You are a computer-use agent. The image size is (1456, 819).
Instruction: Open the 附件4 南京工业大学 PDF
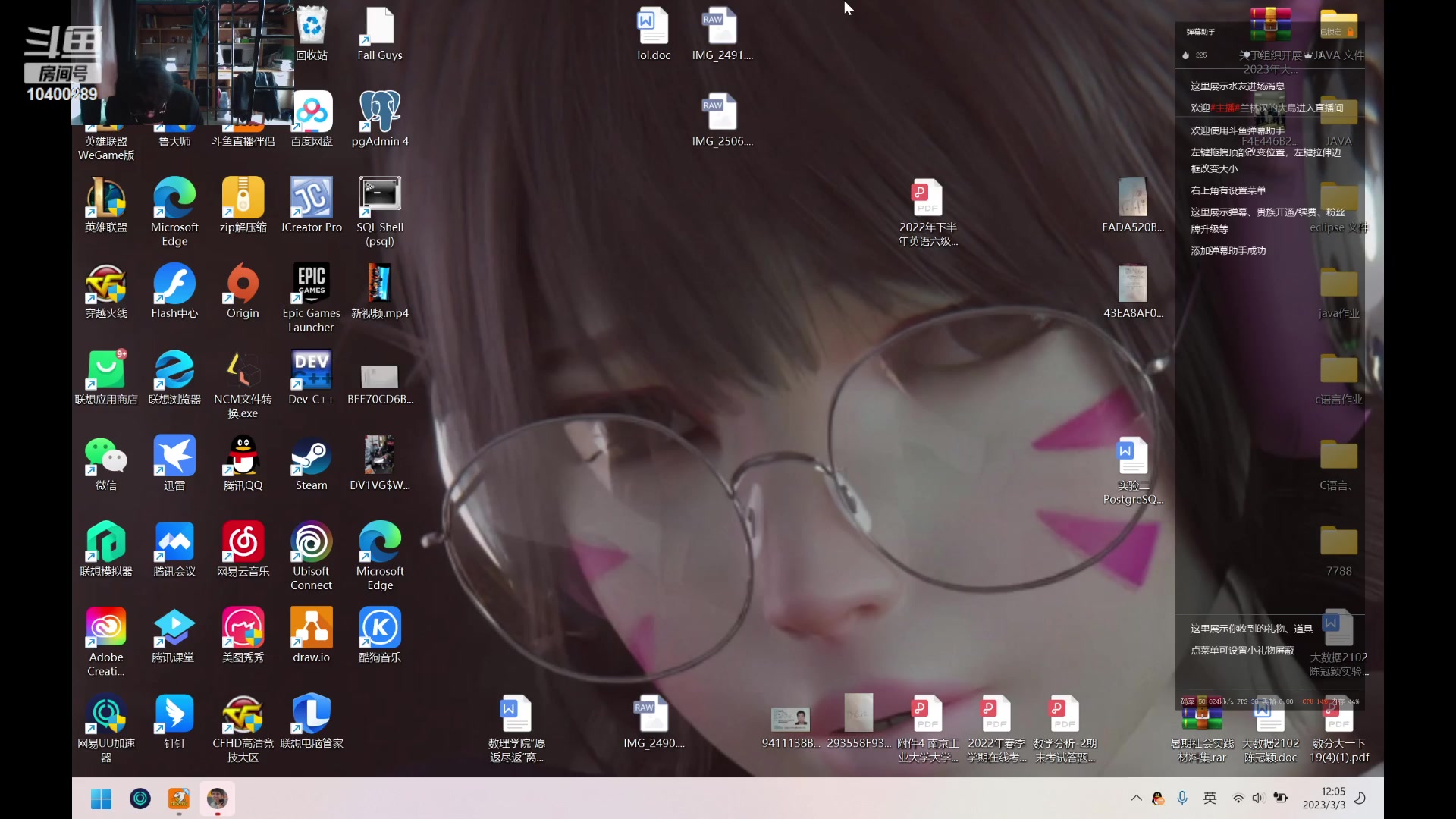[x=927, y=728]
